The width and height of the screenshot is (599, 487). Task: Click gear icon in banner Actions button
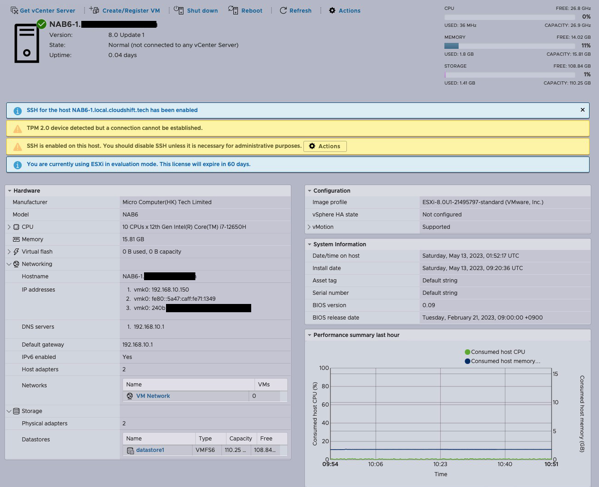tap(312, 146)
